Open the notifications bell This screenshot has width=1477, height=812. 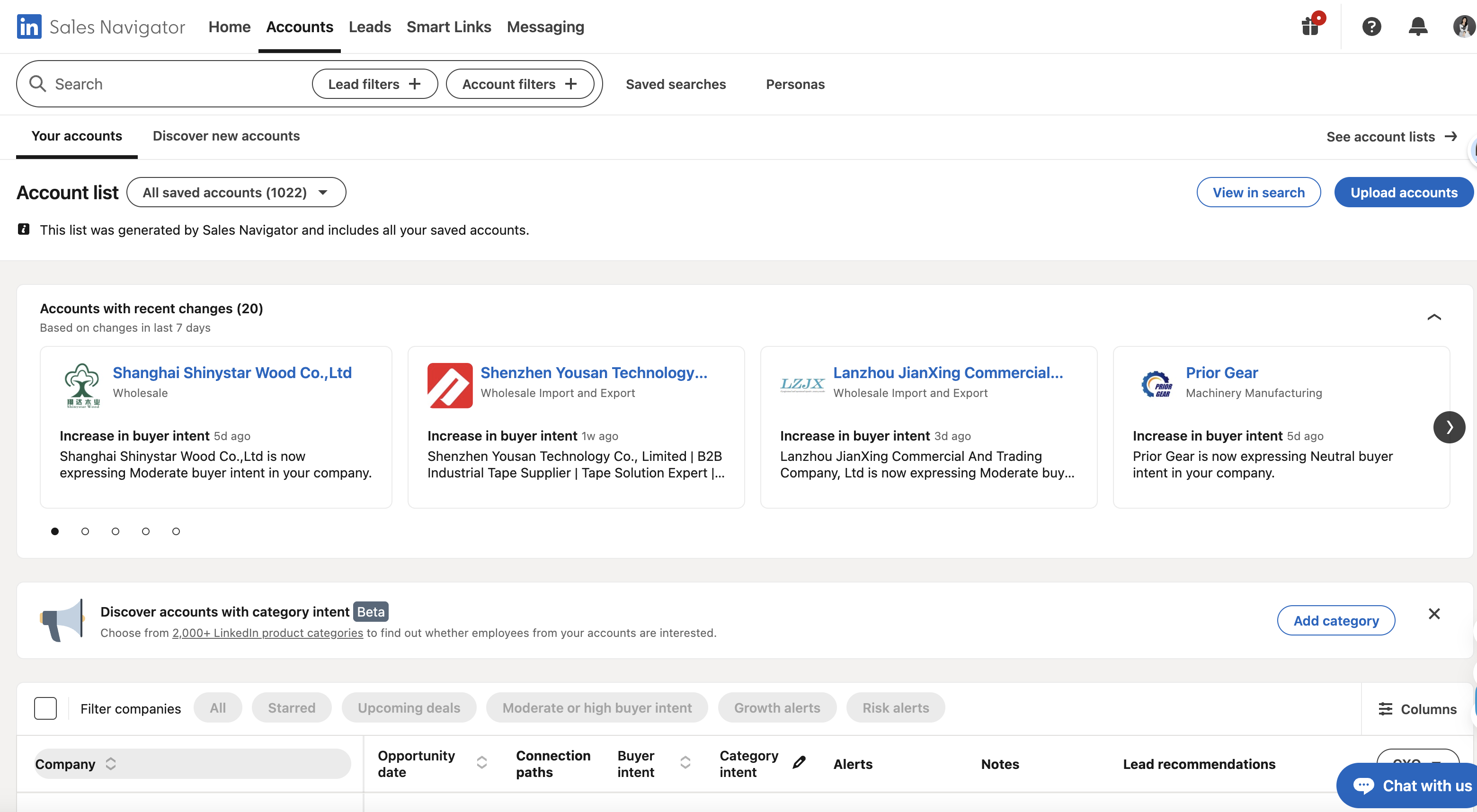pyautogui.click(x=1418, y=26)
